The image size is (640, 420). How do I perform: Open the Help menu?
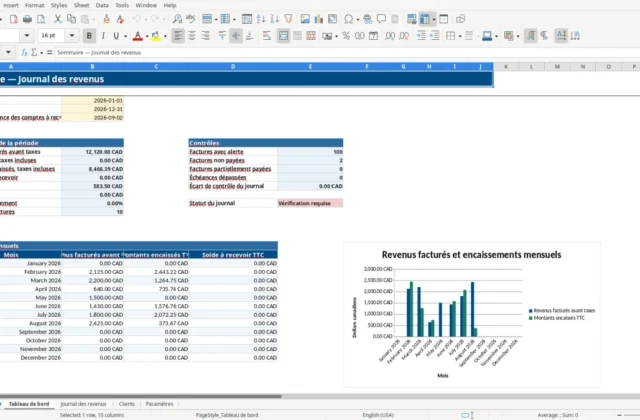[x=170, y=5]
